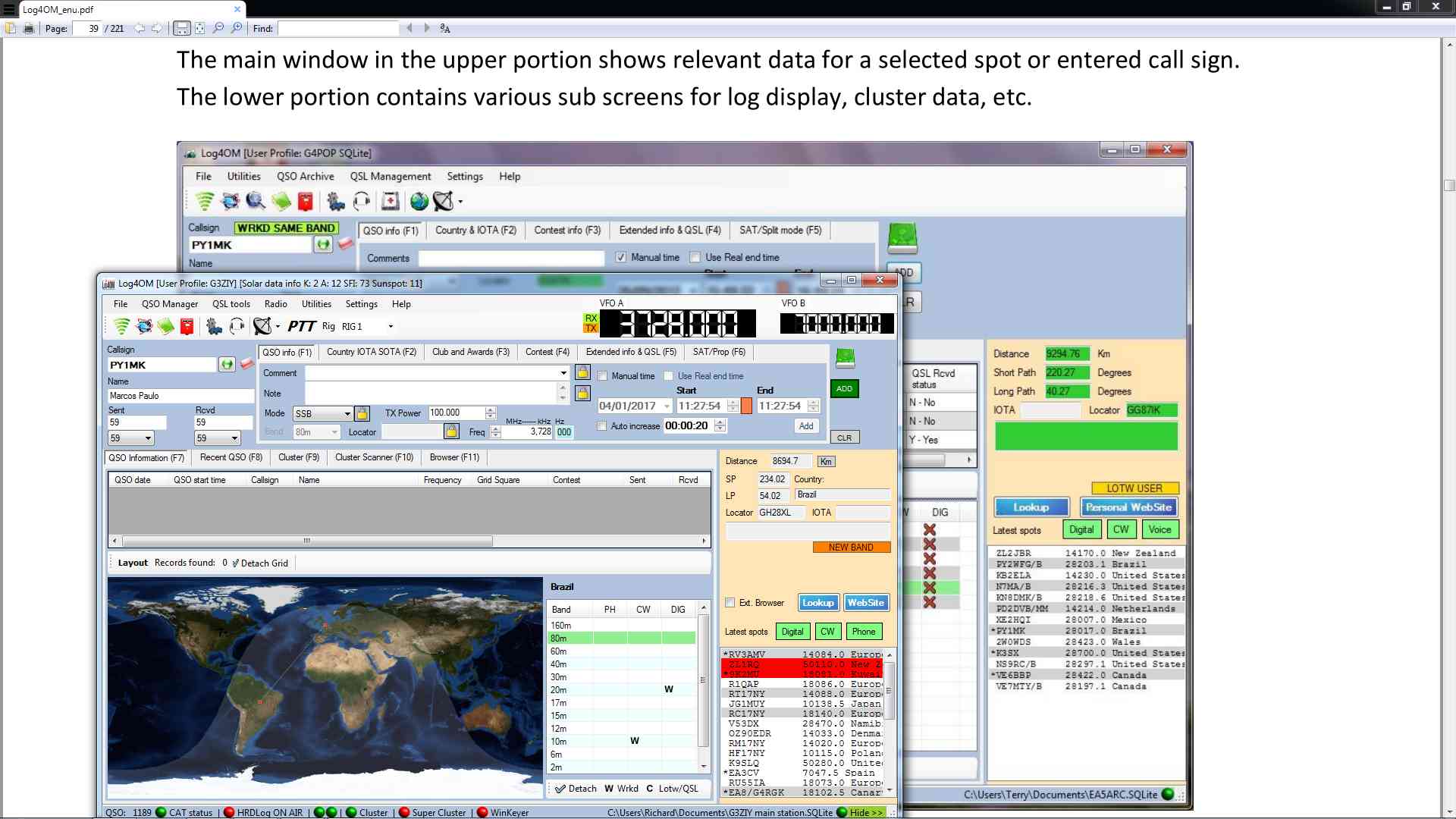1456x819 pixels.
Task: Click green tag icon in G3ZIY toolbar
Action: 165,326
